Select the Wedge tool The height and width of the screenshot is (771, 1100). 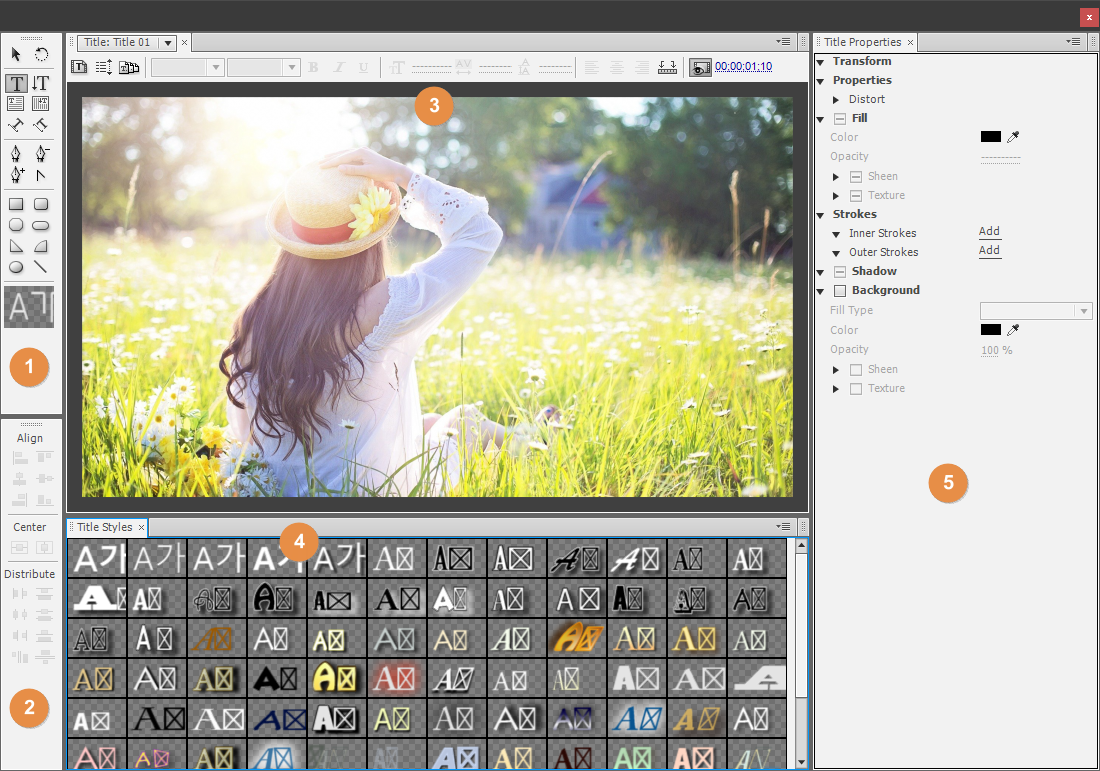16,246
